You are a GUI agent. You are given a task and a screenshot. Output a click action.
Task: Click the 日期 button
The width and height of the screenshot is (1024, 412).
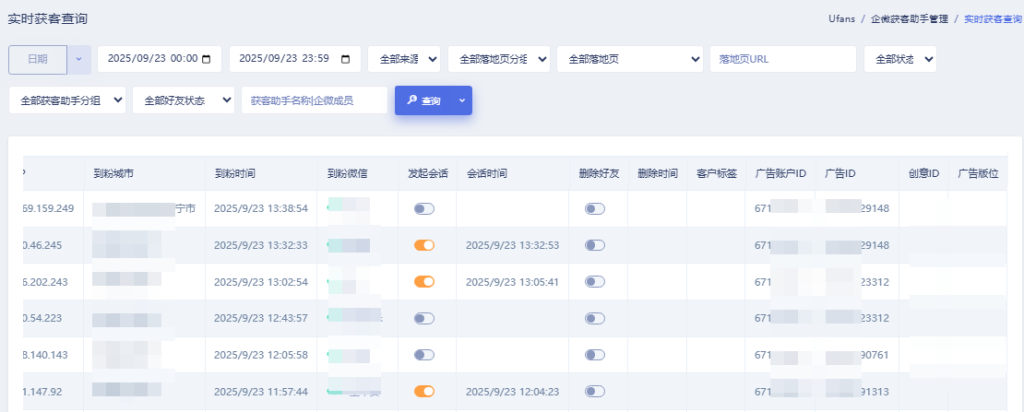tap(37, 60)
